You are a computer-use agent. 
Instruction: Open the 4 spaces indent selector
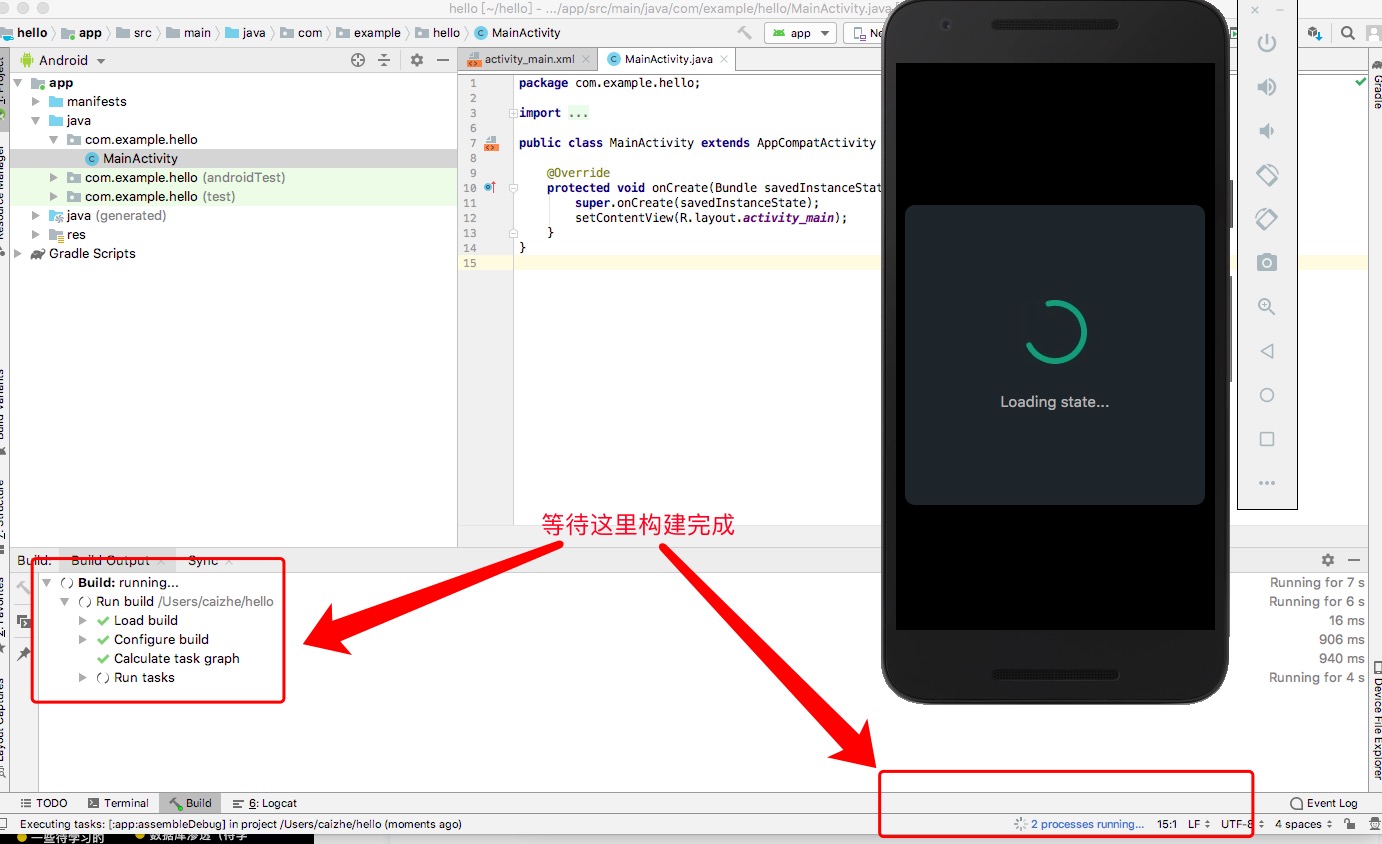1304,824
